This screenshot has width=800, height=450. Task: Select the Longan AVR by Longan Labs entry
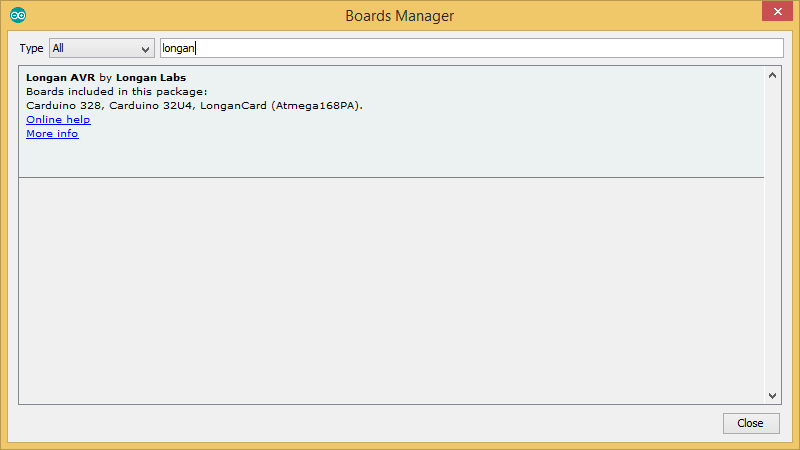391,122
